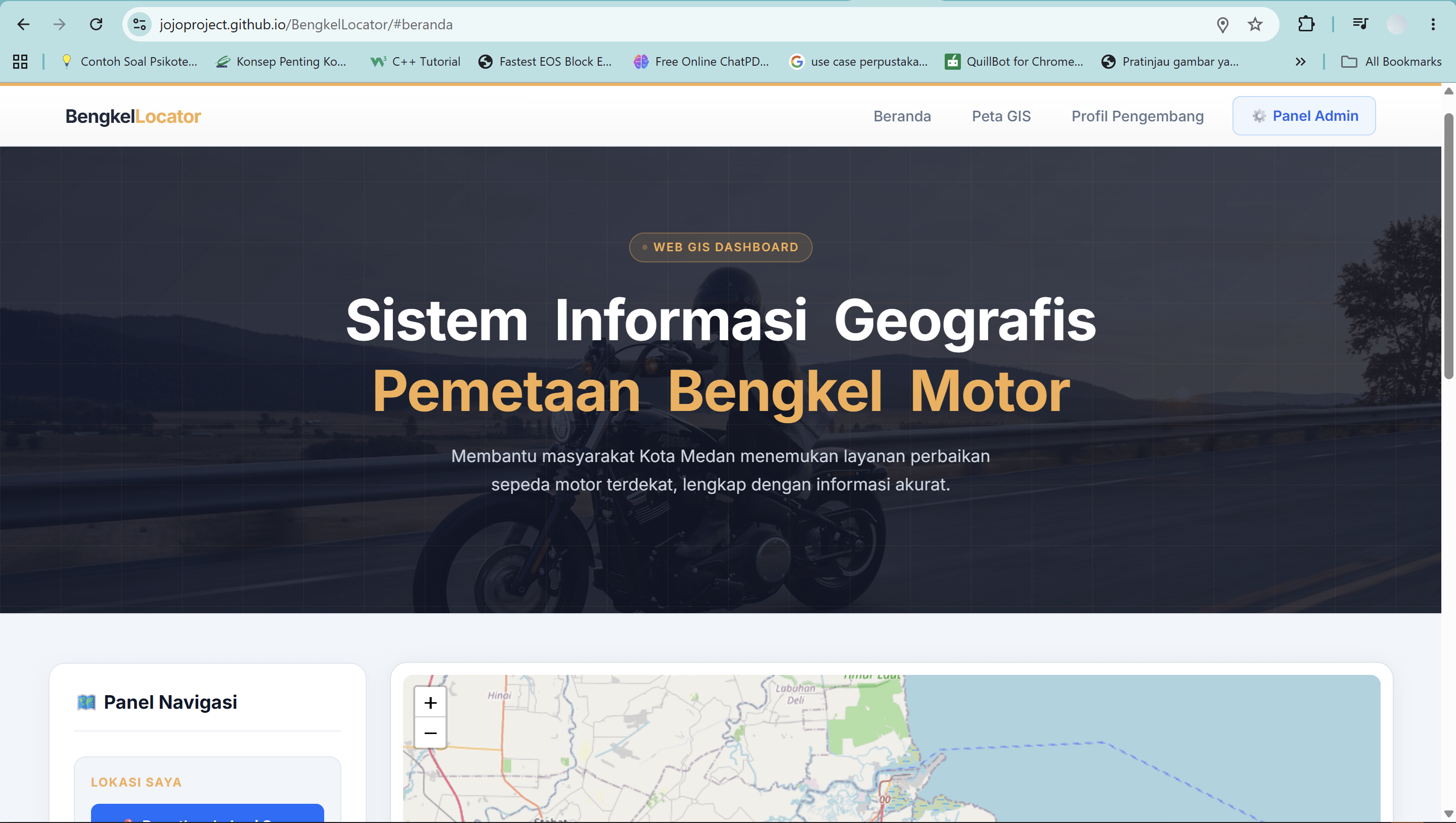
Task: Click the location permission icon
Action: [1222, 25]
